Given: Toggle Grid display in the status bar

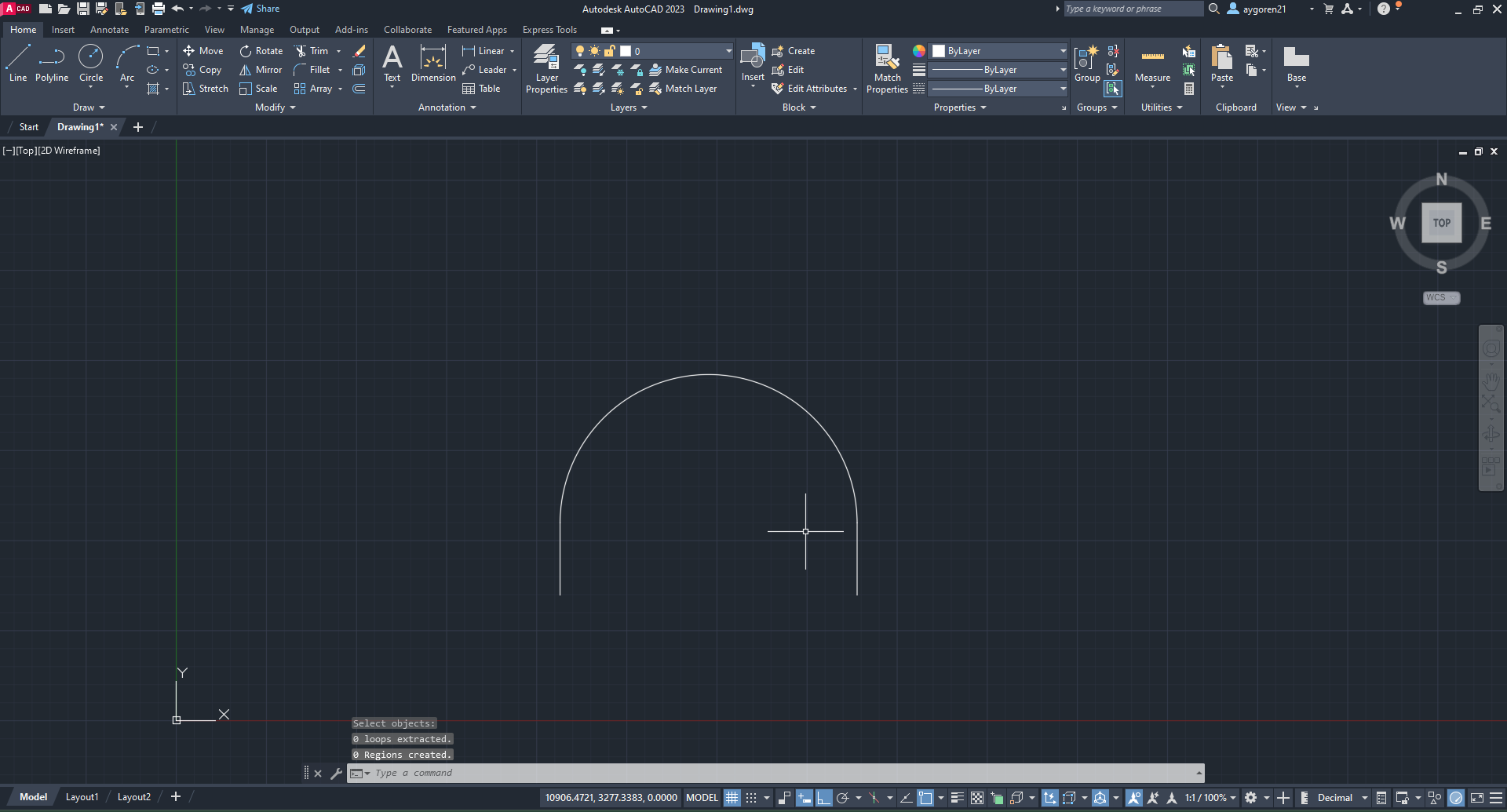Looking at the screenshot, I should pyautogui.click(x=732, y=797).
